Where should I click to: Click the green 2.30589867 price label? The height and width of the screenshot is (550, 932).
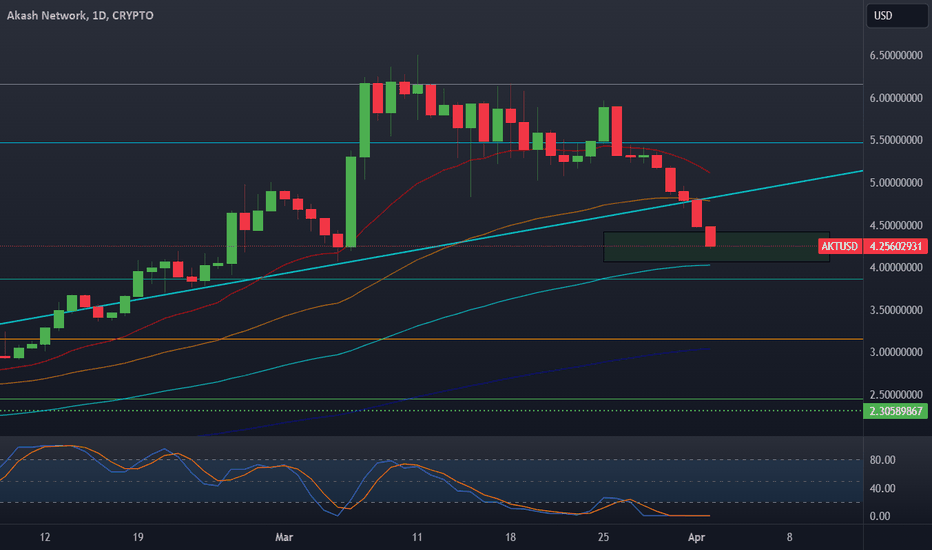click(x=895, y=411)
